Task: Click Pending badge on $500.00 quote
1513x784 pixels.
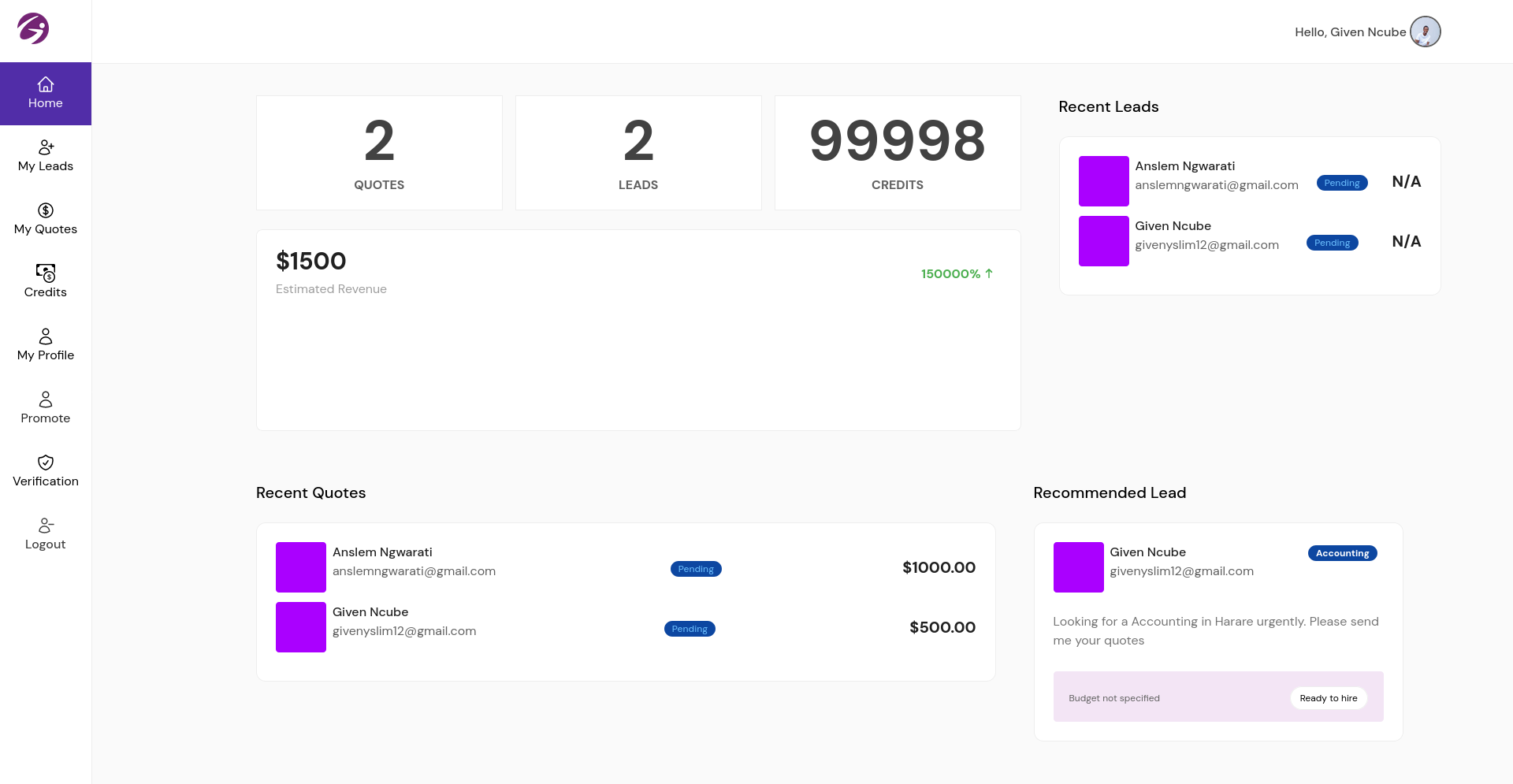Action: click(x=690, y=629)
